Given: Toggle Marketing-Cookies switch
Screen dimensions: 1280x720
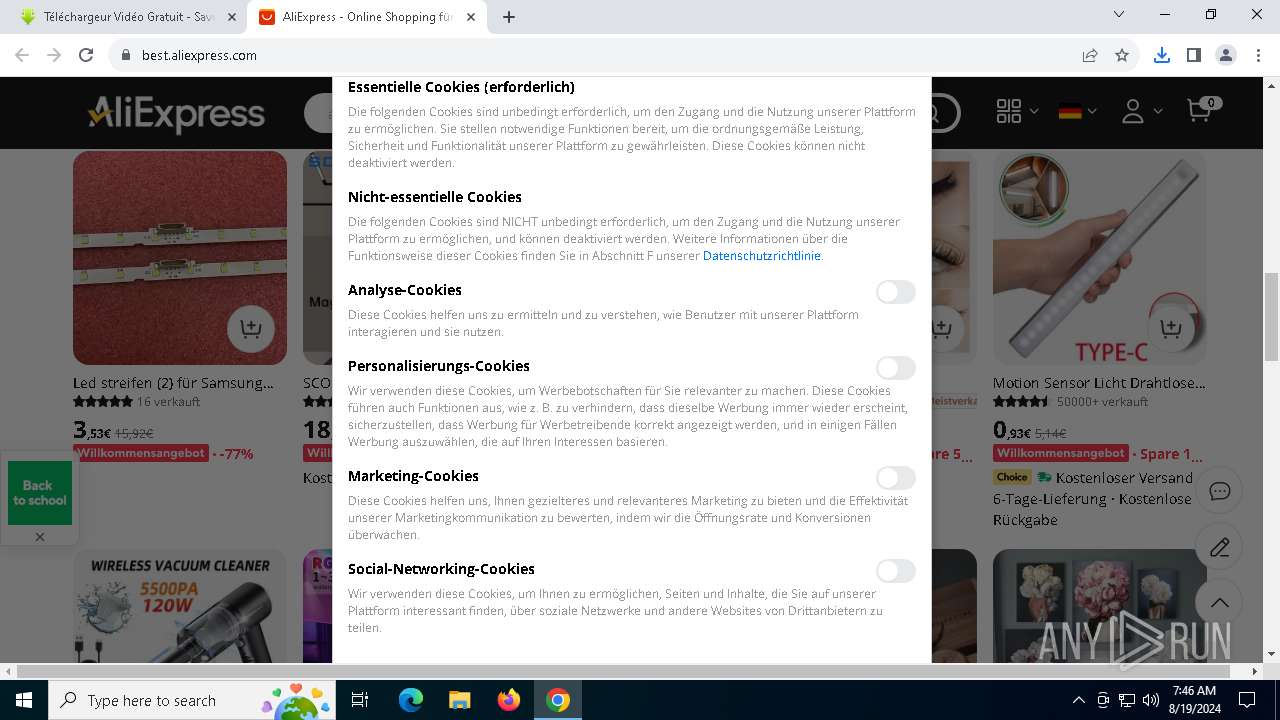Looking at the screenshot, I should (896, 478).
